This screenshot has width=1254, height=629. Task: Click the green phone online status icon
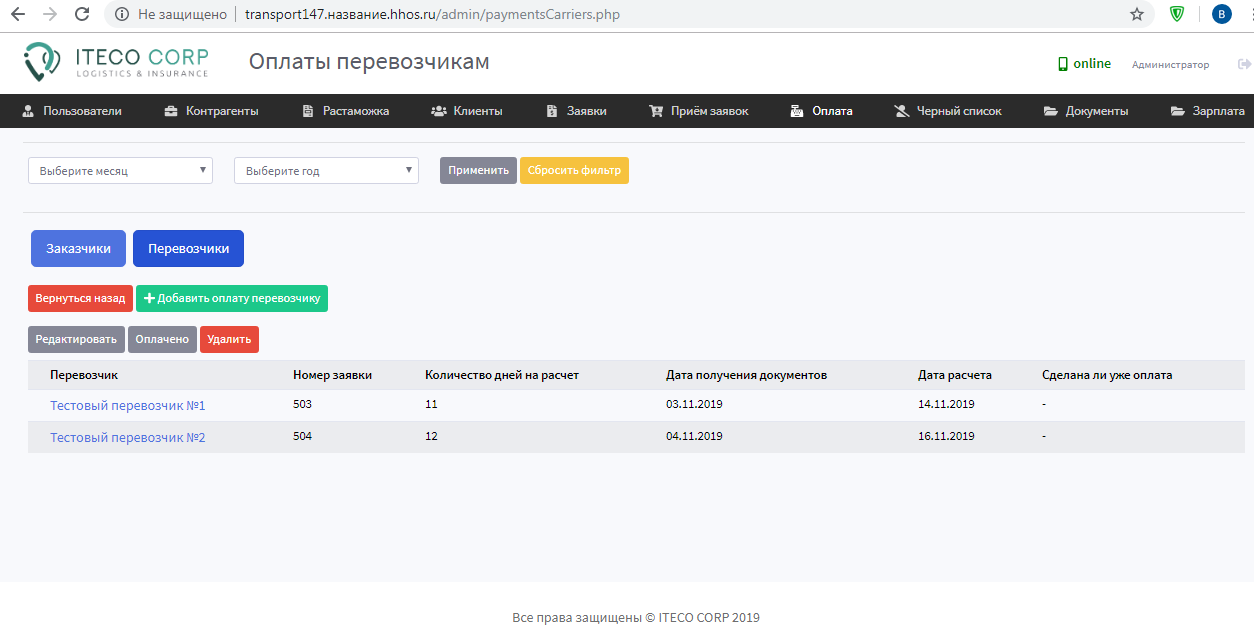coord(1063,64)
